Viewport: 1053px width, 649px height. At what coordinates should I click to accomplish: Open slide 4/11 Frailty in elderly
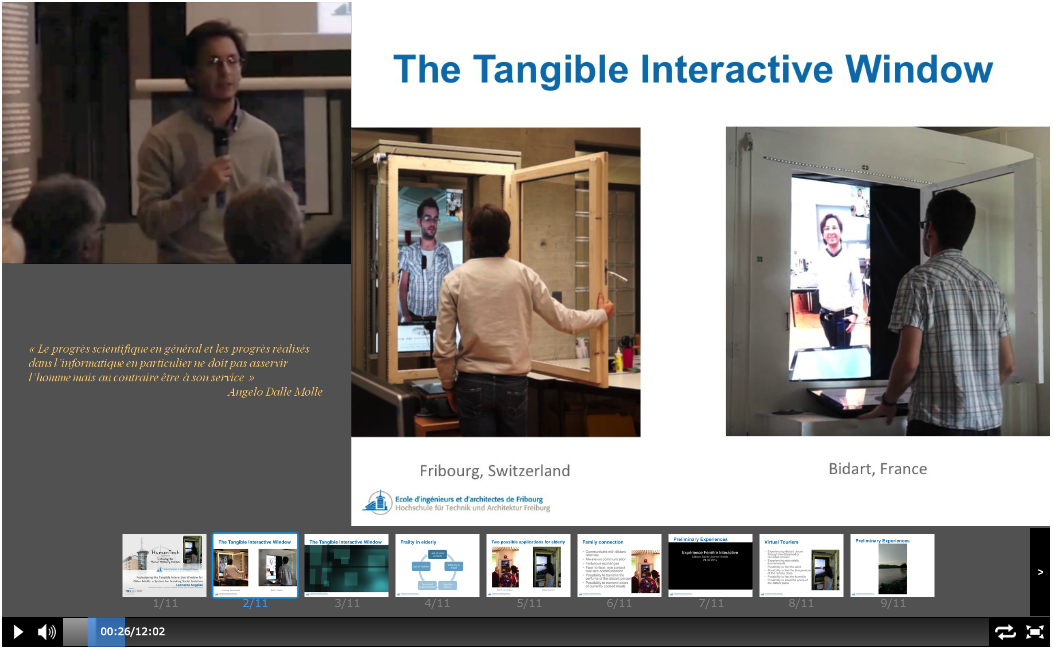point(437,565)
